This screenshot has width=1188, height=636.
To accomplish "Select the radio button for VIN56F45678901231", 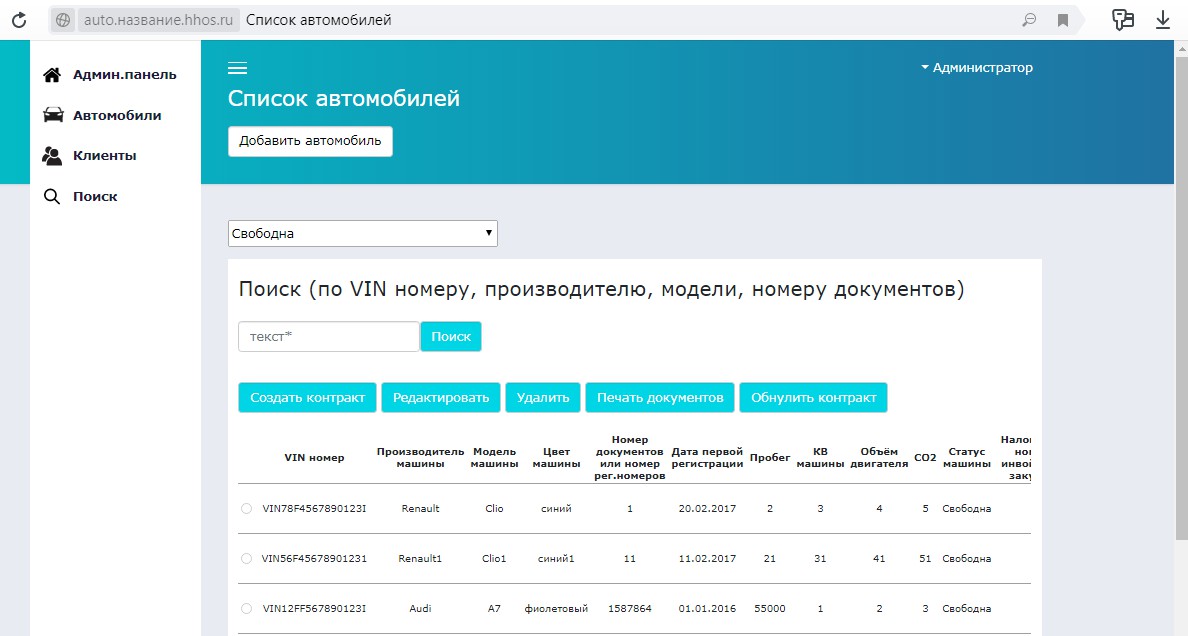I will point(246,559).
